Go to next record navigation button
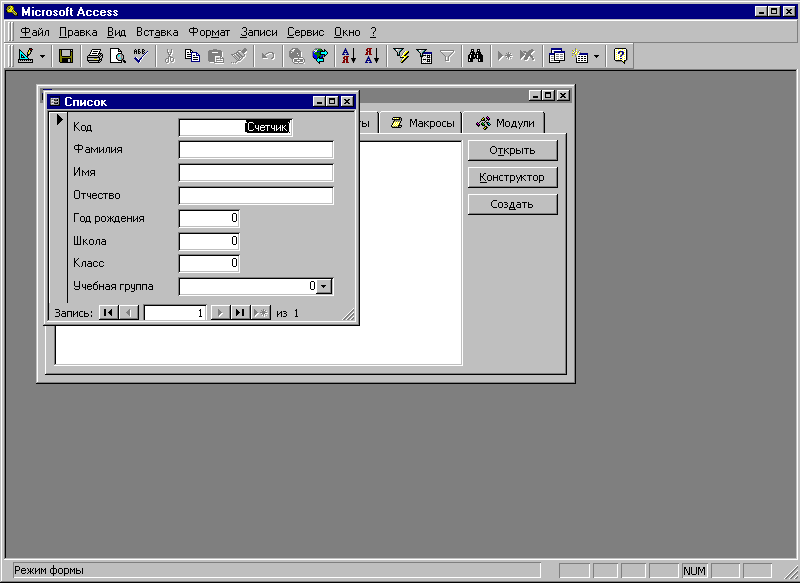Image resolution: width=800 pixels, height=583 pixels. click(x=220, y=313)
